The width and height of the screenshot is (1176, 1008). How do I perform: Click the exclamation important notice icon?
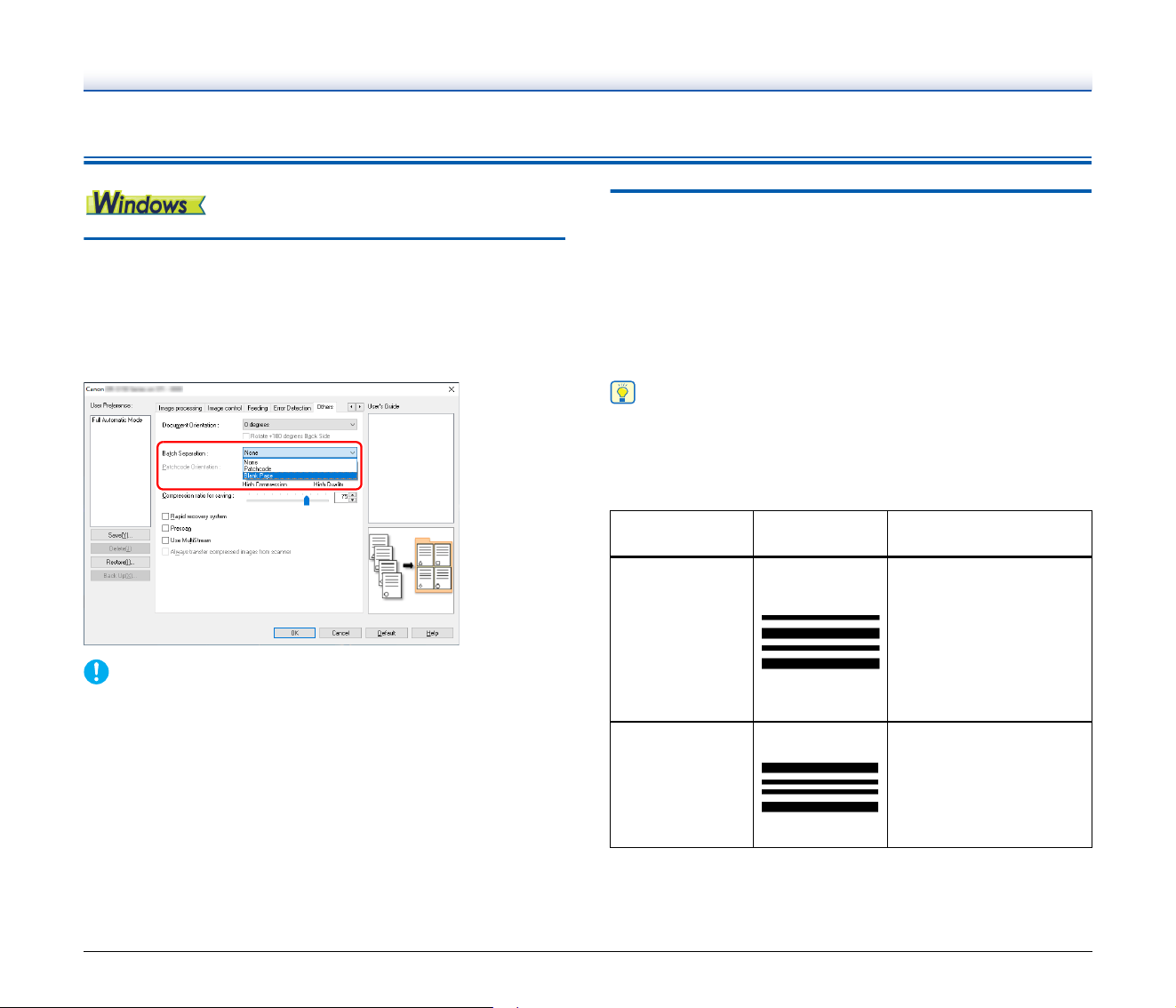96,671
